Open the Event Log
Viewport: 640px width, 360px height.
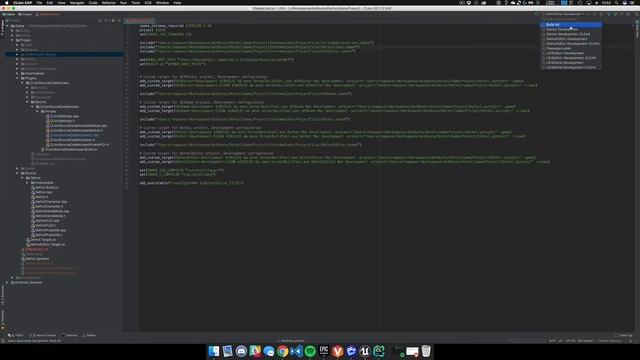(624, 336)
